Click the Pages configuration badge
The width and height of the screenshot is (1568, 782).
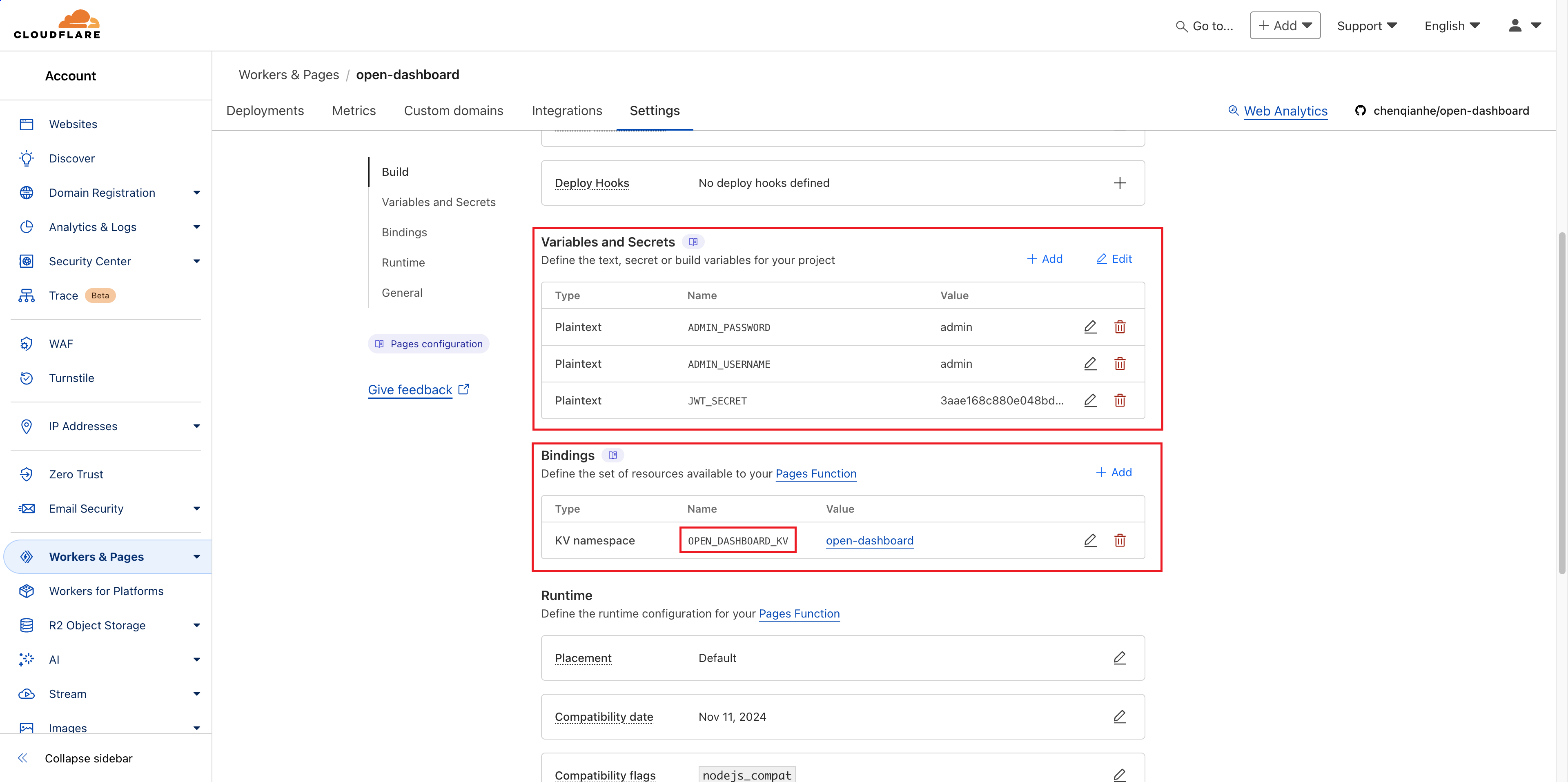click(x=428, y=343)
